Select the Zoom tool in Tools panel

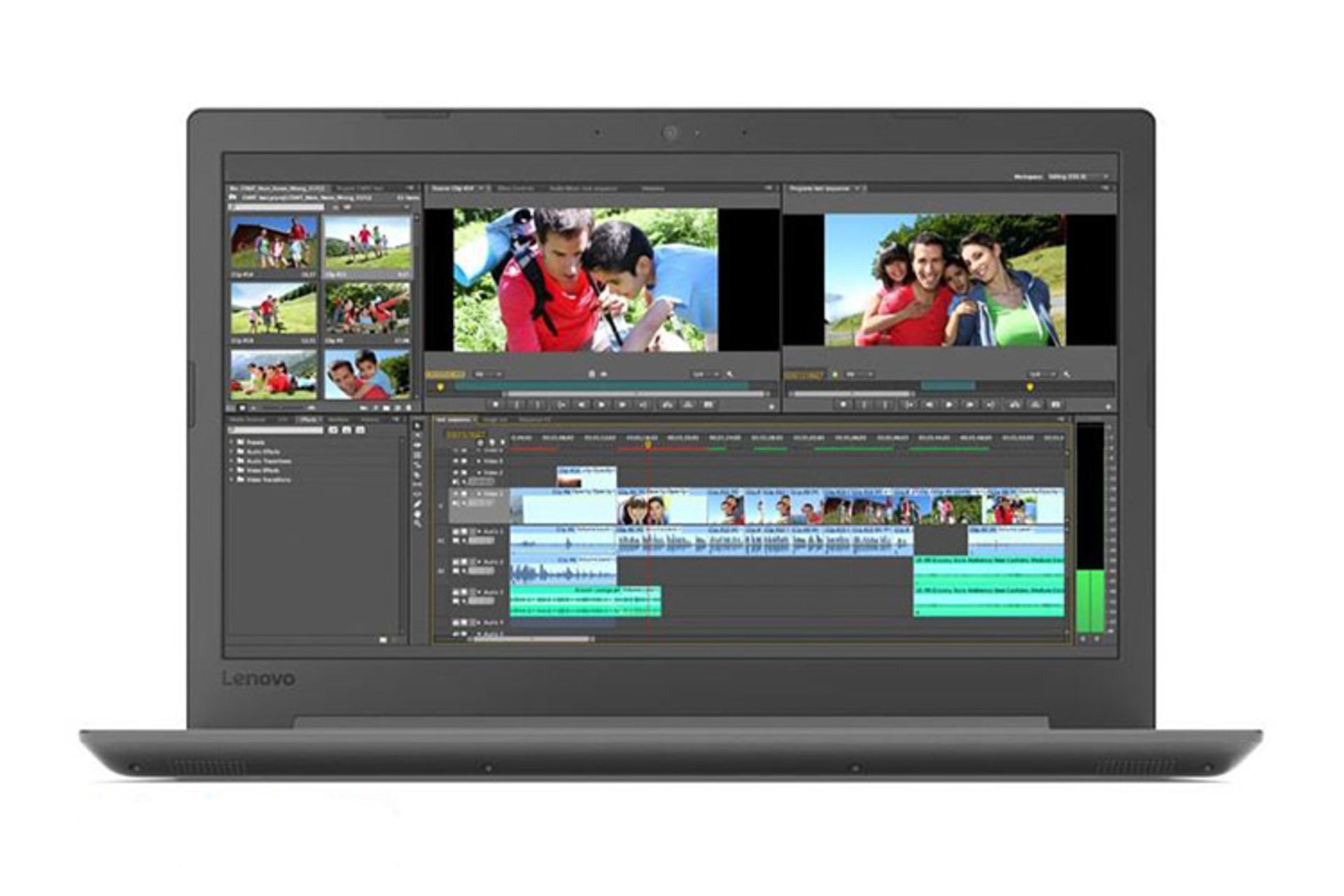point(417,523)
